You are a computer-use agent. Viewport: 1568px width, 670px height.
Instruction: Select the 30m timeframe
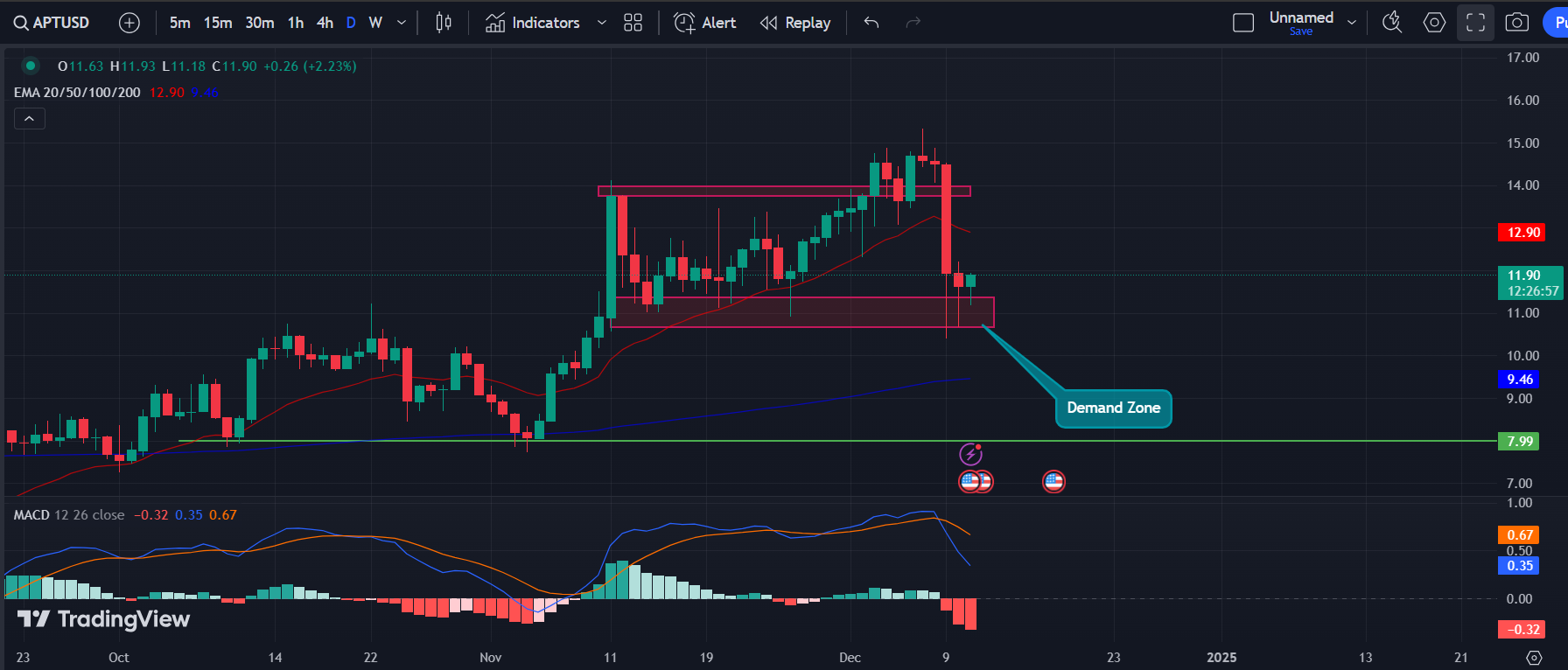coord(259,23)
